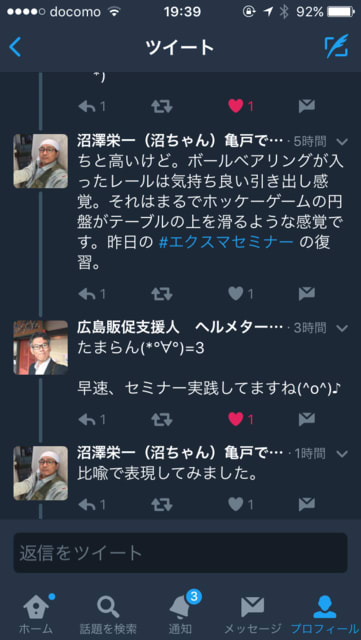Image resolution: width=361 pixels, height=640 pixels.
Task: Tap the 返信をツイート reply field
Action: [180, 553]
